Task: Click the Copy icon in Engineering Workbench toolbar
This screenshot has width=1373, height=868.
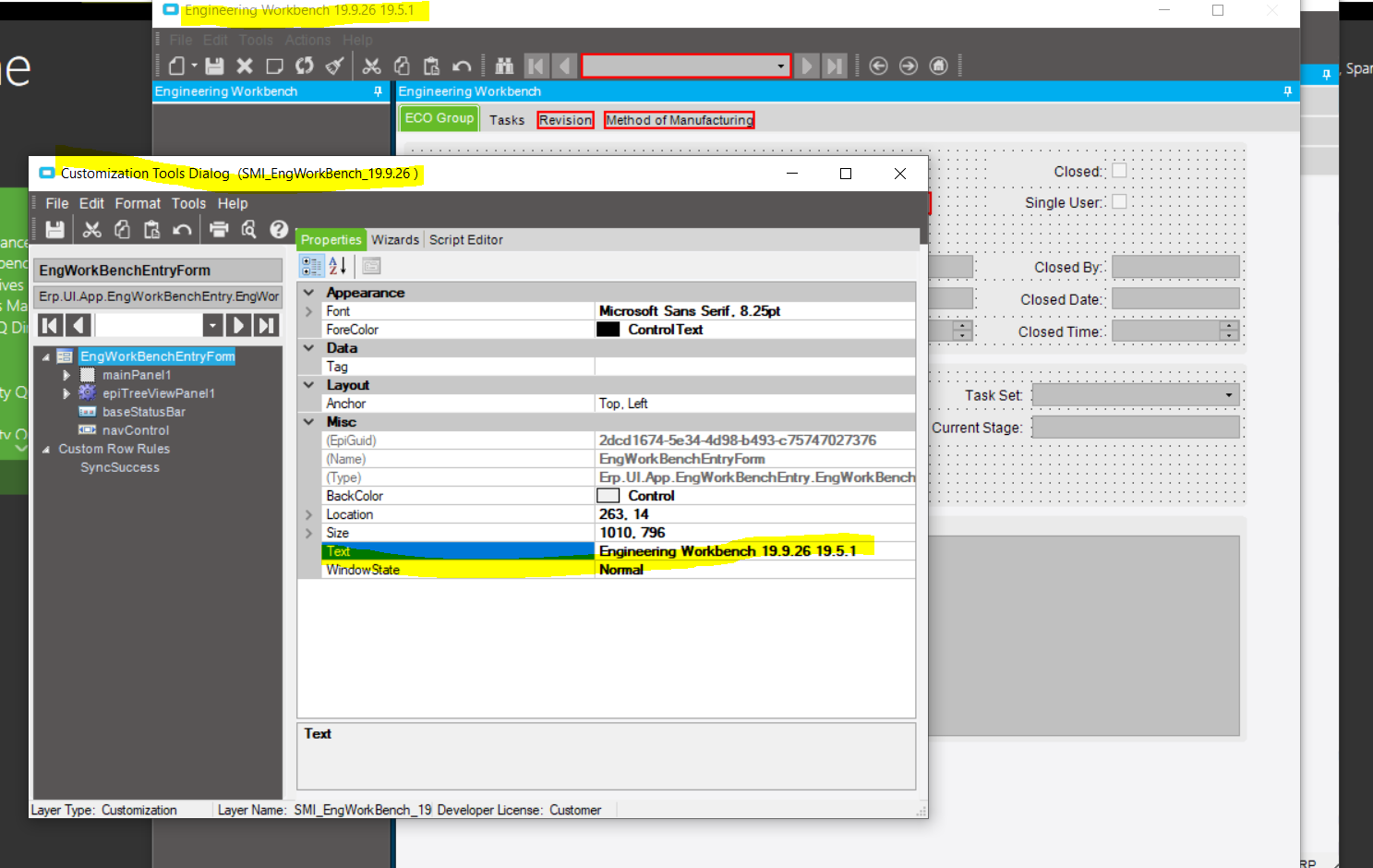Action: 402,66
